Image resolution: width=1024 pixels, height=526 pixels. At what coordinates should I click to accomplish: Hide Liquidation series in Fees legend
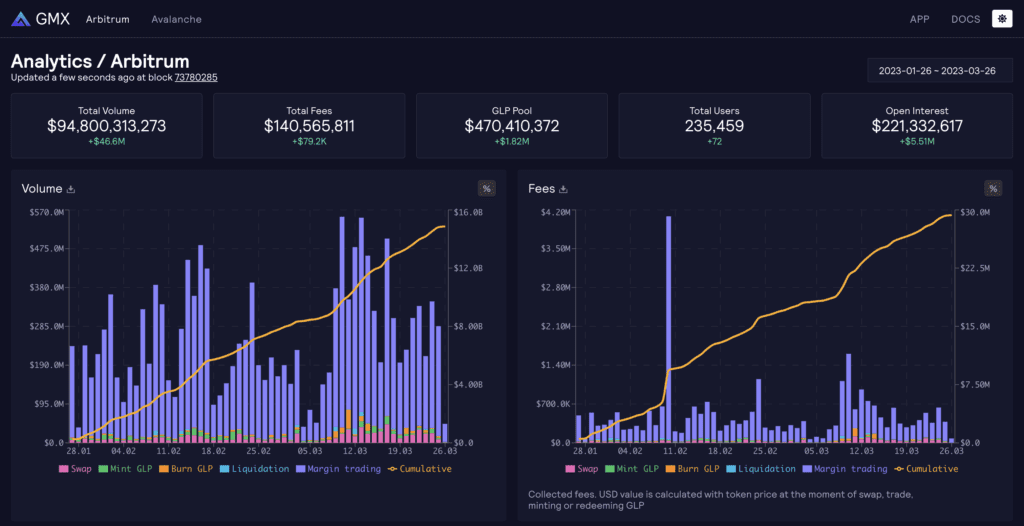765,468
